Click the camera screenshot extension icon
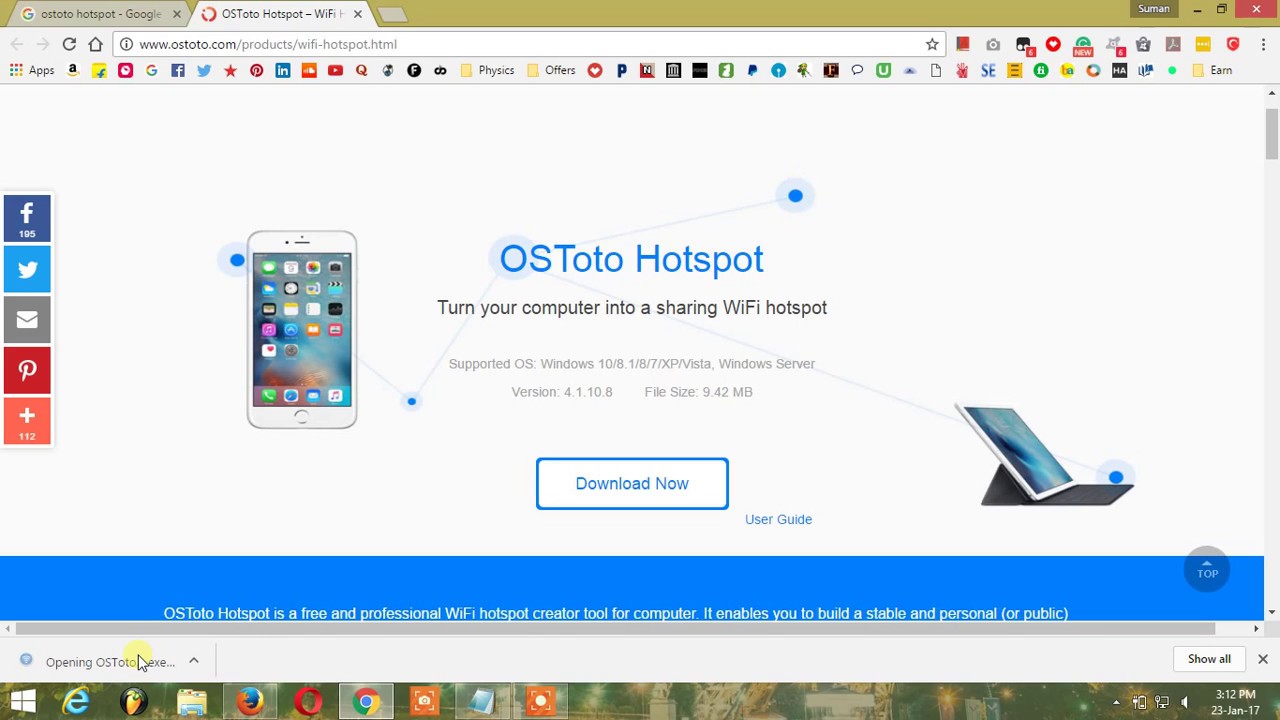This screenshot has height=720, width=1280. (x=993, y=44)
